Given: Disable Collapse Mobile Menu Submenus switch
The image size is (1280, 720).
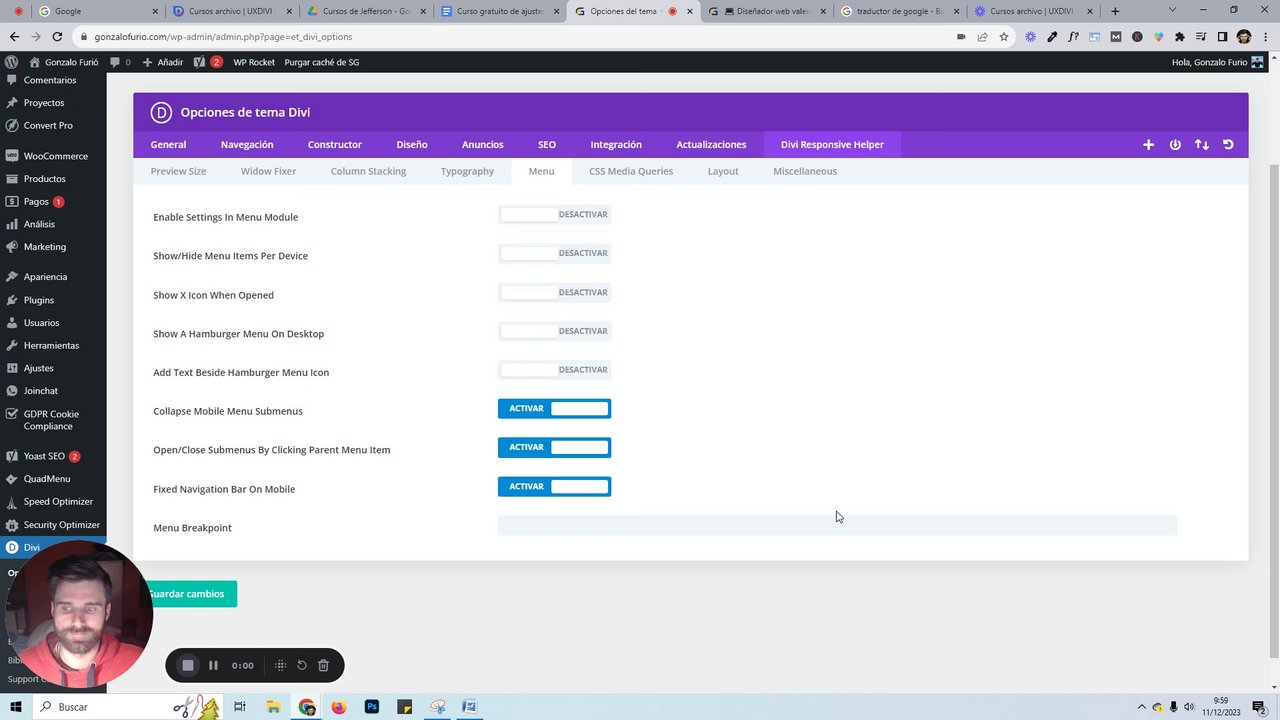Looking at the screenshot, I should (554, 409).
